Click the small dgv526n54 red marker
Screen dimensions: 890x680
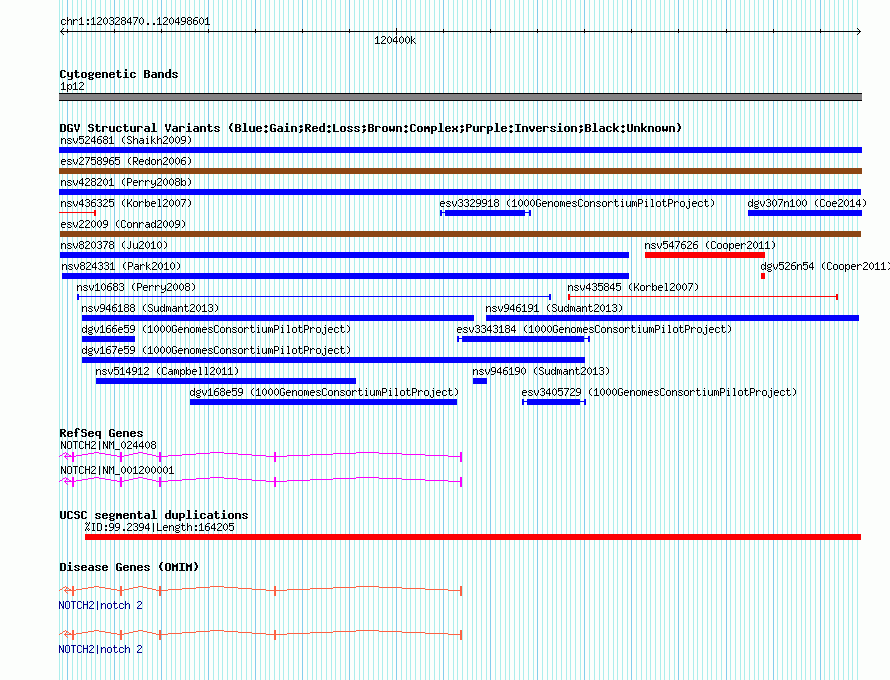coord(763,276)
